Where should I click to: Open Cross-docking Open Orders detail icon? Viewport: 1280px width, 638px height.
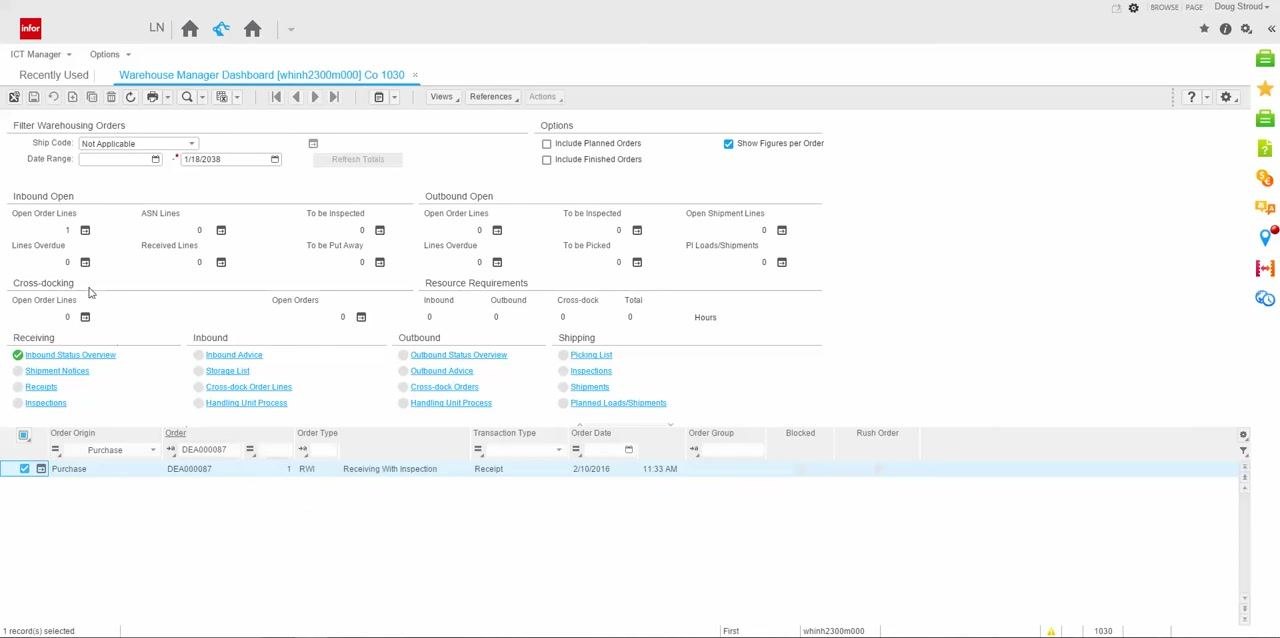pyautogui.click(x=361, y=317)
